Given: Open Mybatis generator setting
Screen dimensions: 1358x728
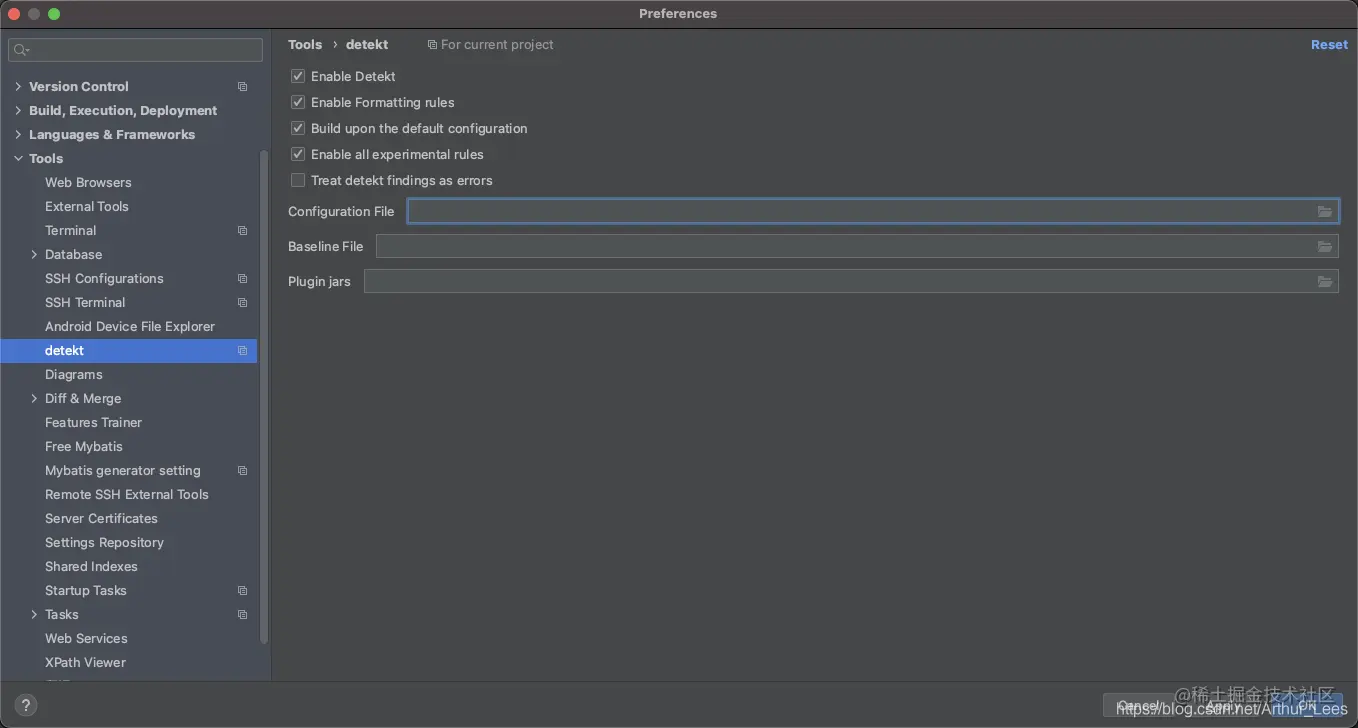Looking at the screenshot, I should point(123,470).
